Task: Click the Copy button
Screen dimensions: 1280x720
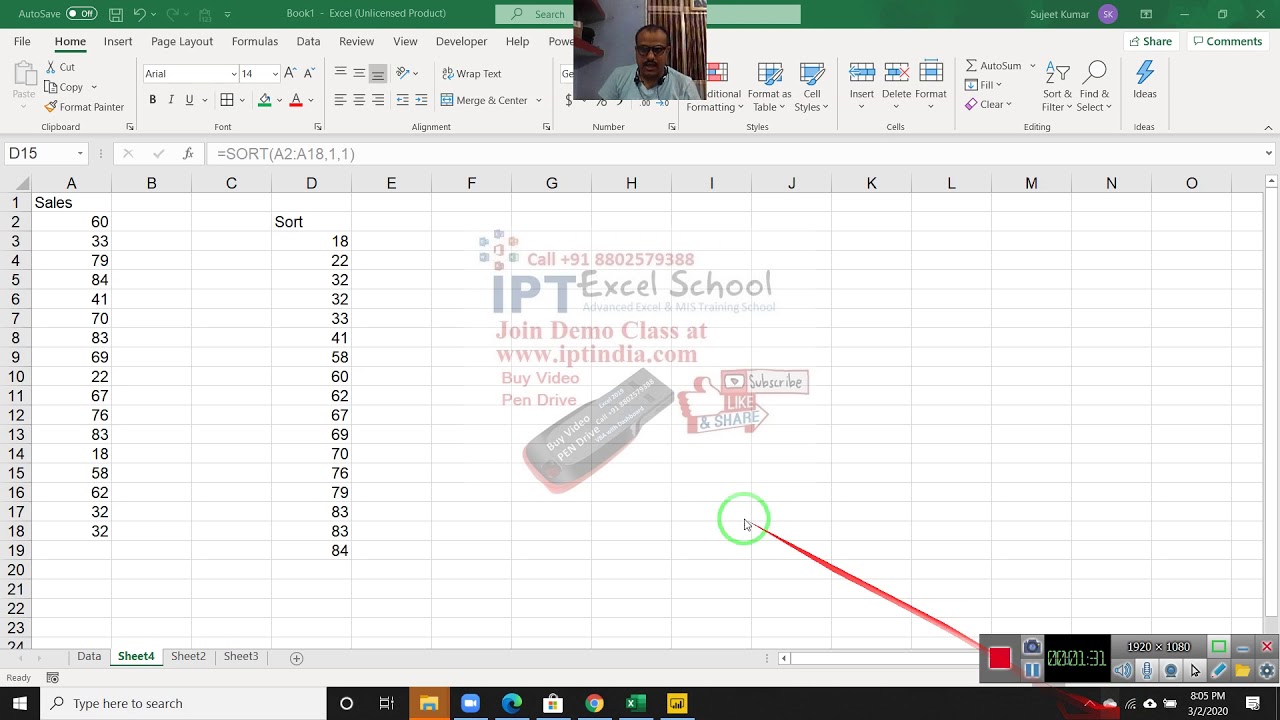Action: [x=65, y=87]
